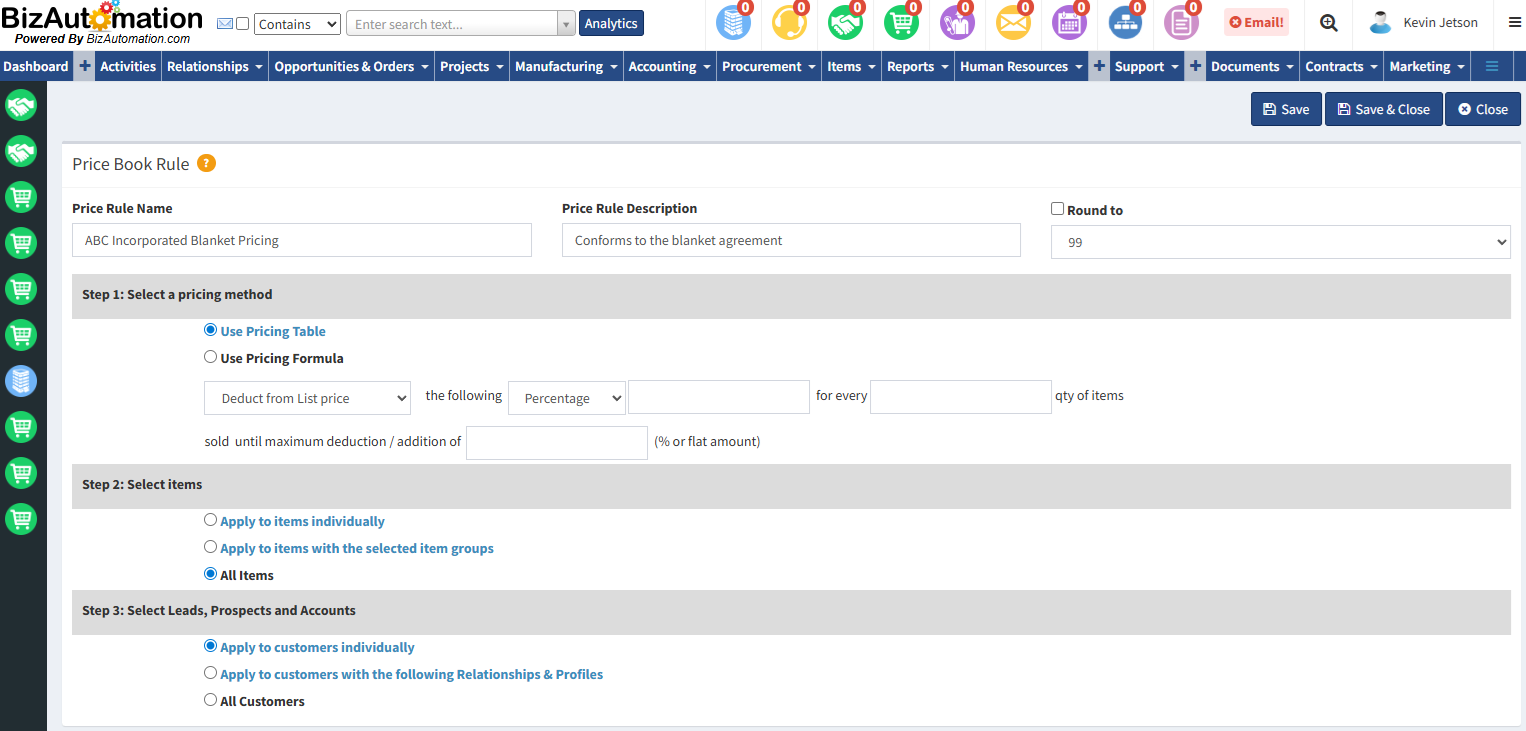
Task: Open Opportunities & Orders menu
Action: [352, 66]
